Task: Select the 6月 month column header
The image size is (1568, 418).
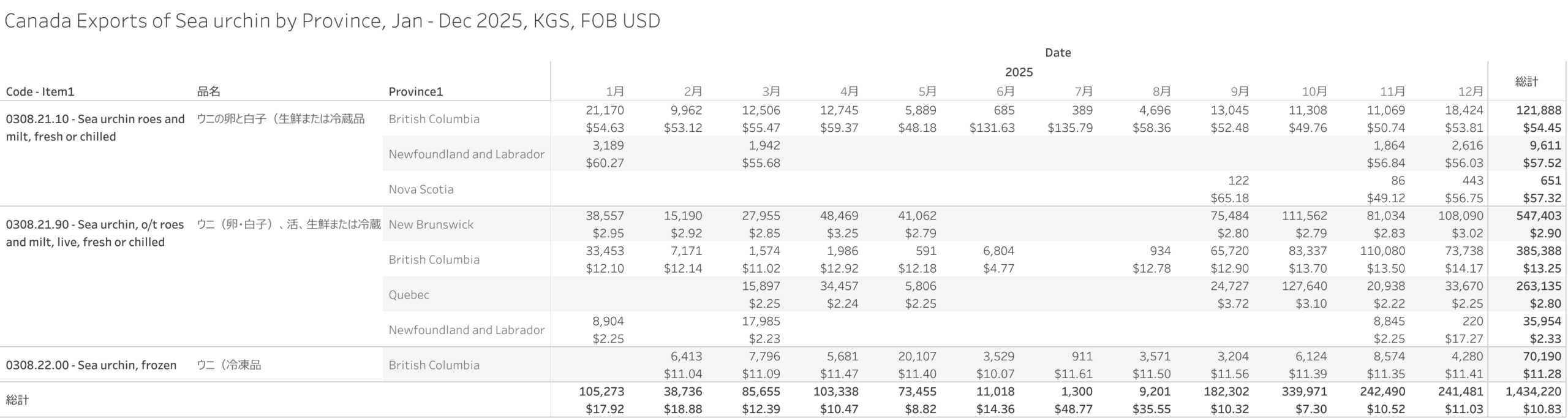Action: (x=1005, y=92)
